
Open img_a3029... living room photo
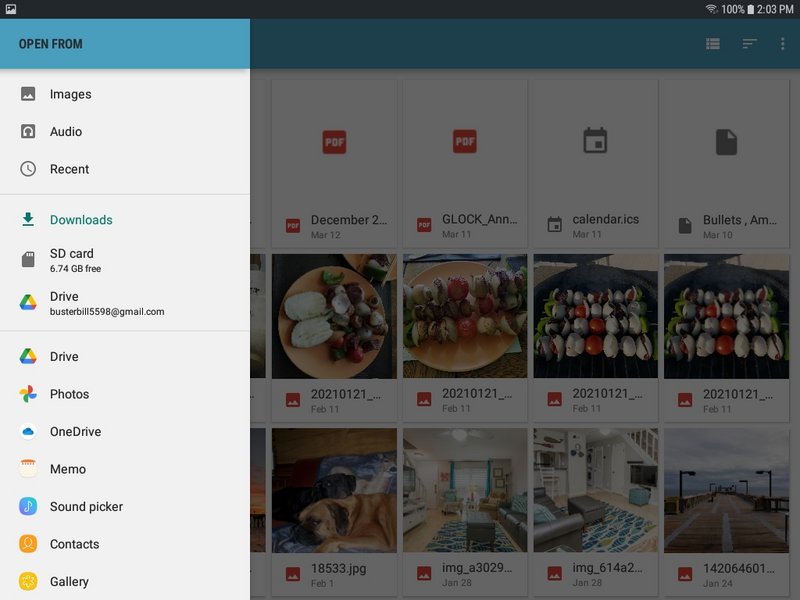[465, 512]
